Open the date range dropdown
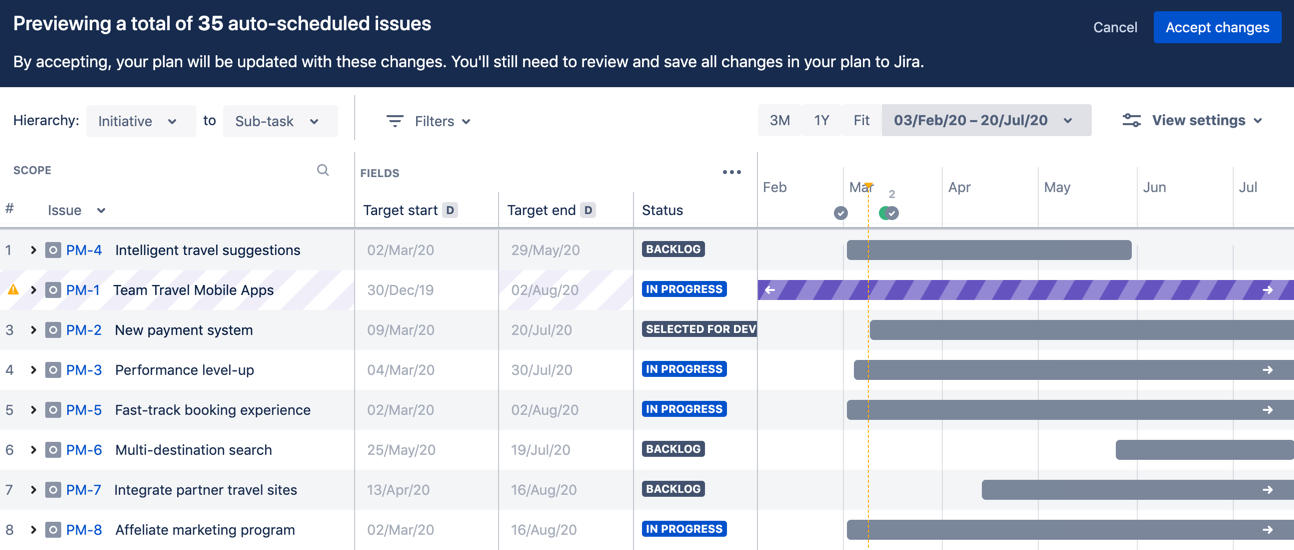Screen dimensions: 1294x550 tap(985, 120)
